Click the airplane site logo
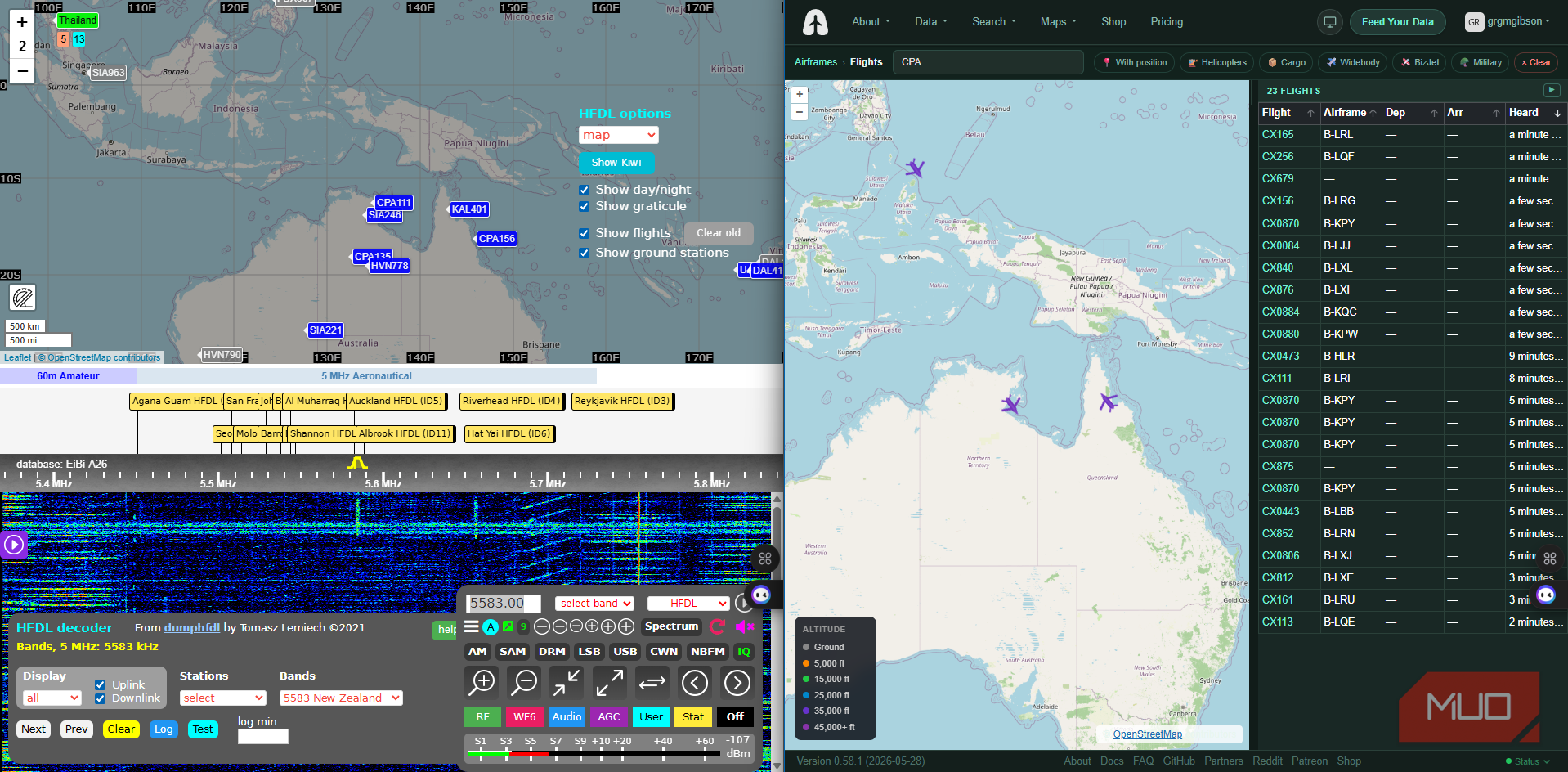This screenshot has width=1568, height=772. point(815,22)
